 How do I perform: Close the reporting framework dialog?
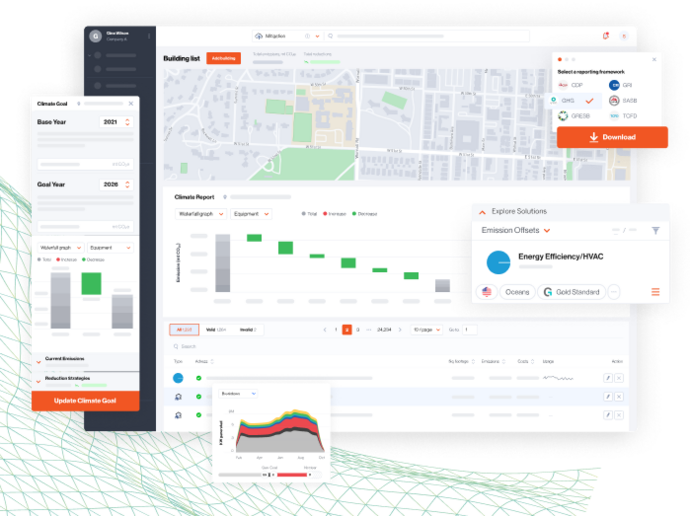tap(654, 59)
